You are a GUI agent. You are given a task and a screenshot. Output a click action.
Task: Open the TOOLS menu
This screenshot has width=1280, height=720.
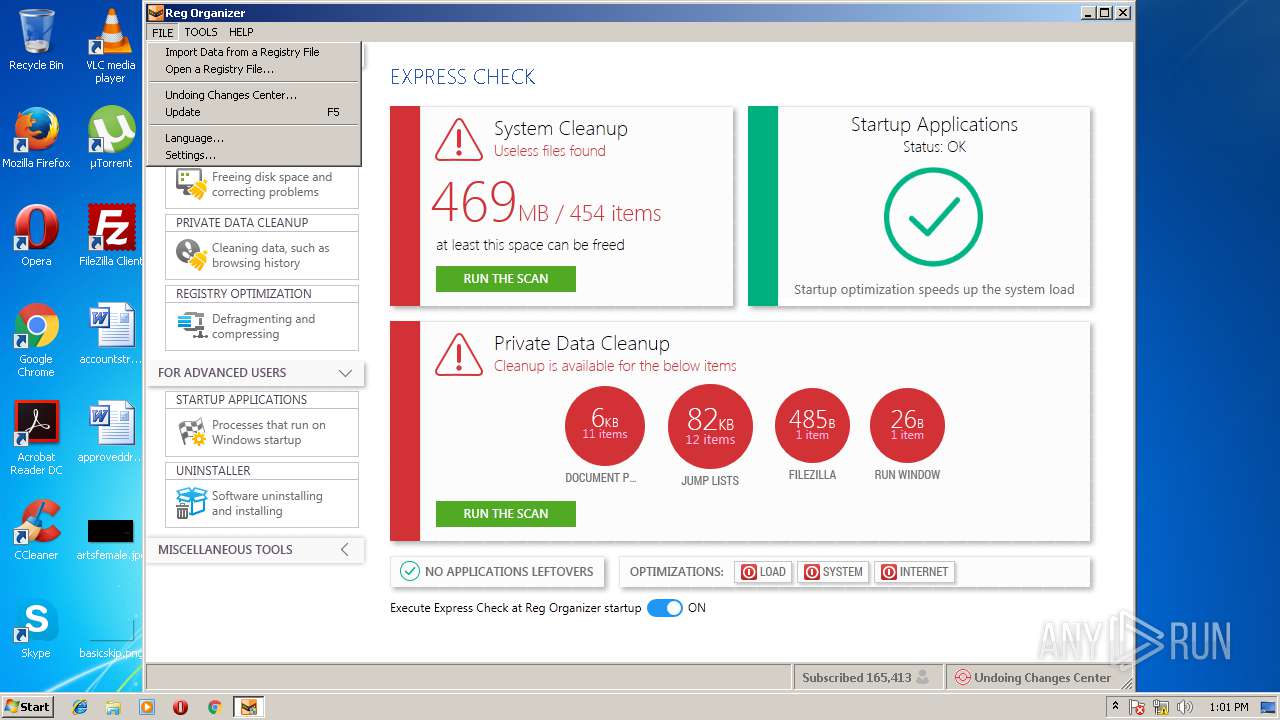(201, 32)
